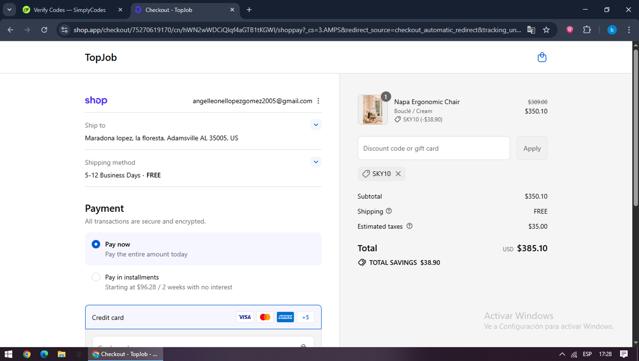The image size is (639, 361).
Task: Click the page vertical scrollbar
Action: pyautogui.click(x=635, y=128)
